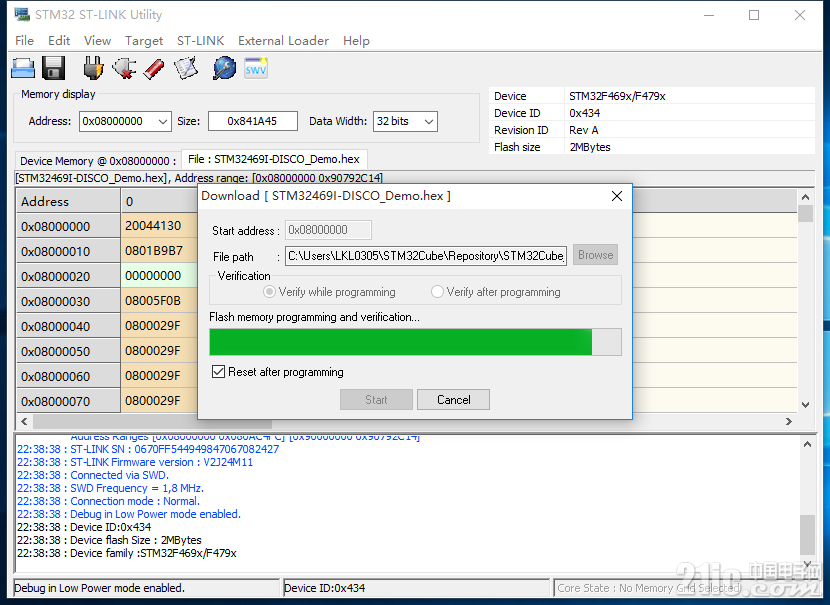830x605 pixels.
Task: Click the flash programming progress bar
Action: (416, 342)
